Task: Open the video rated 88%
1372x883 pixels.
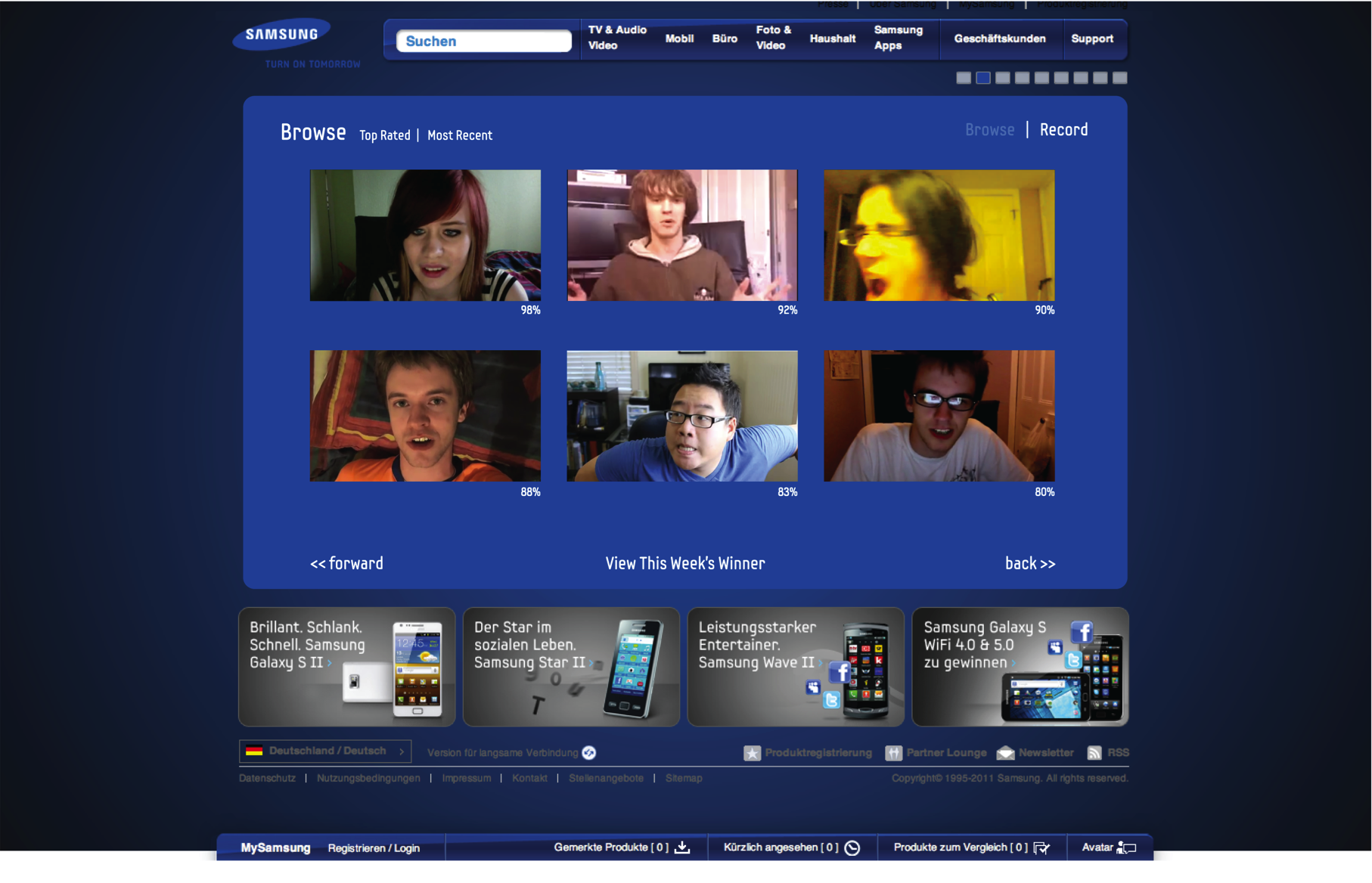Action: pos(425,416)
